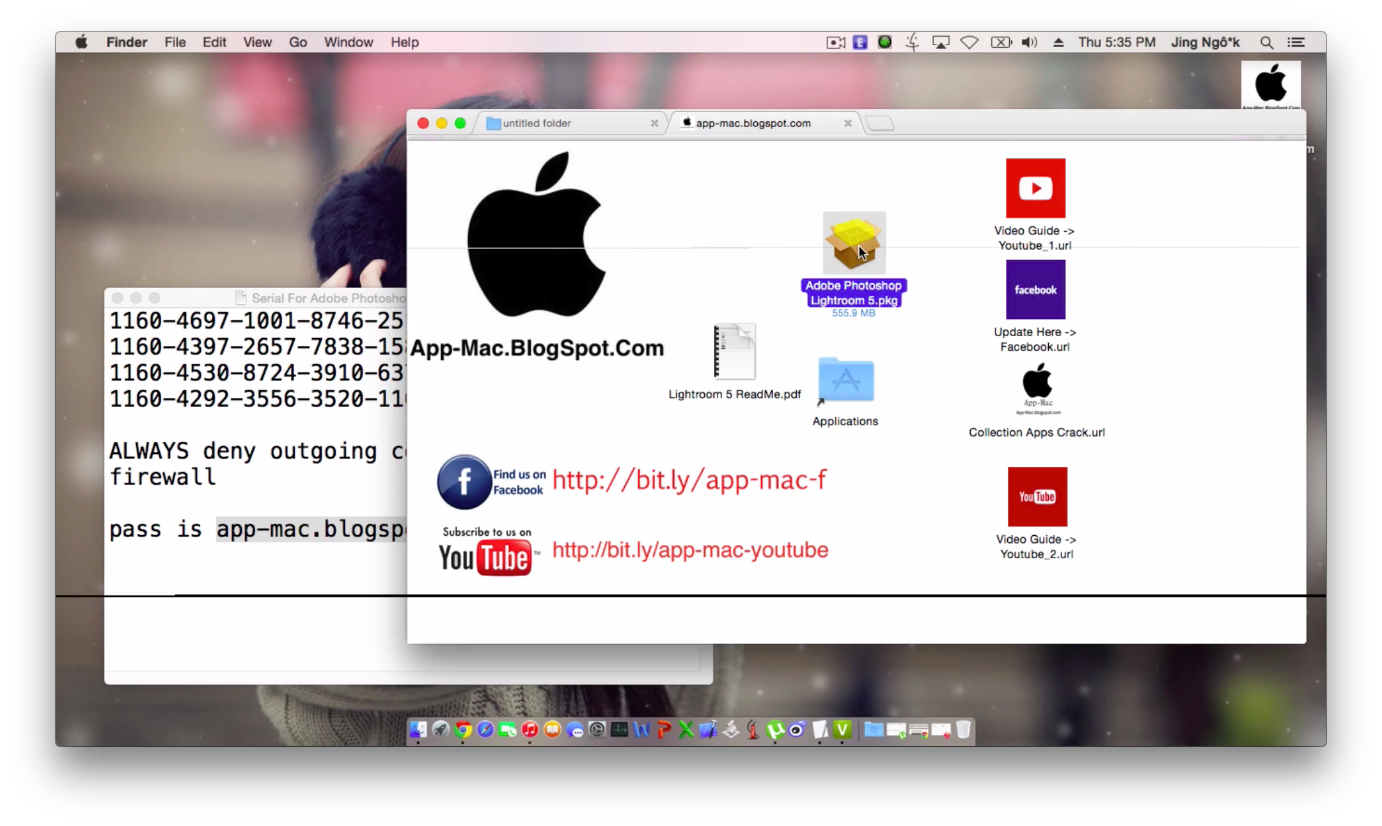Open the Finder menu
The width and height of the screenshot is (1382, 826).
(127, 42)
